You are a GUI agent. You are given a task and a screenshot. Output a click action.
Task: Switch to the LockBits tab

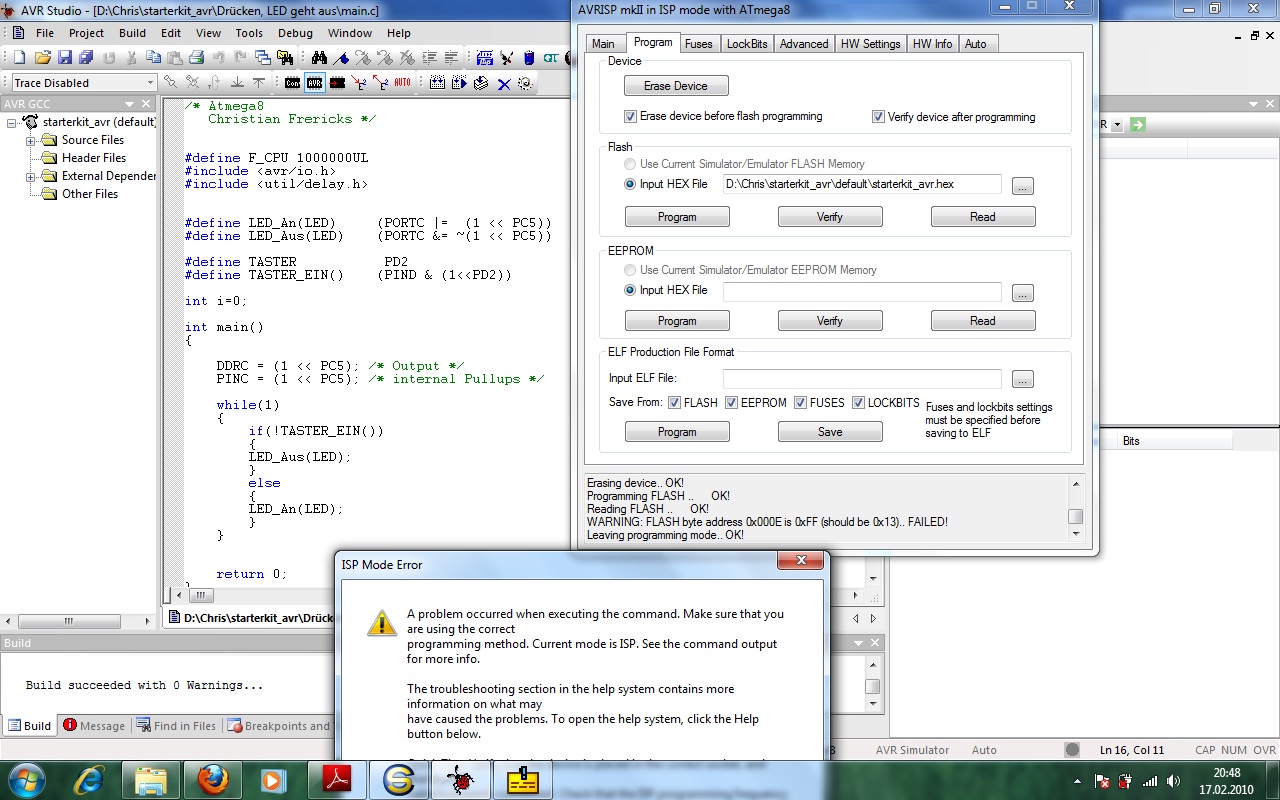[747, 44]
